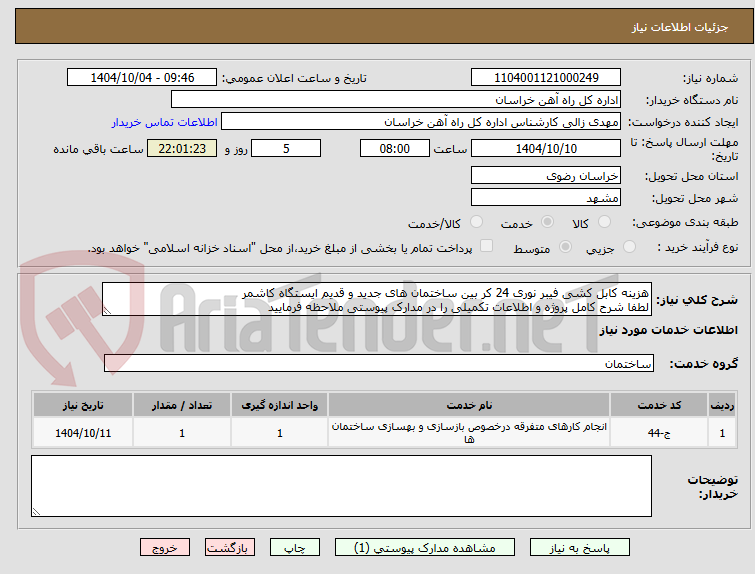Click need date cell 1404/10/11
Screen dimensions: 755x574
click(83, 433)
